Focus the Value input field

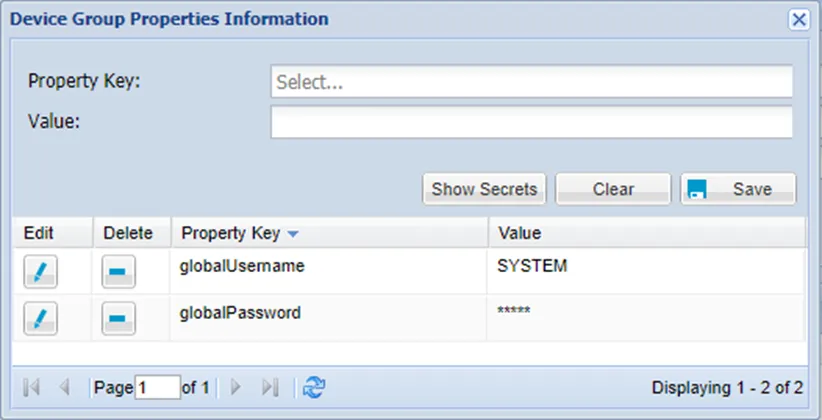[x=532, y=122]
